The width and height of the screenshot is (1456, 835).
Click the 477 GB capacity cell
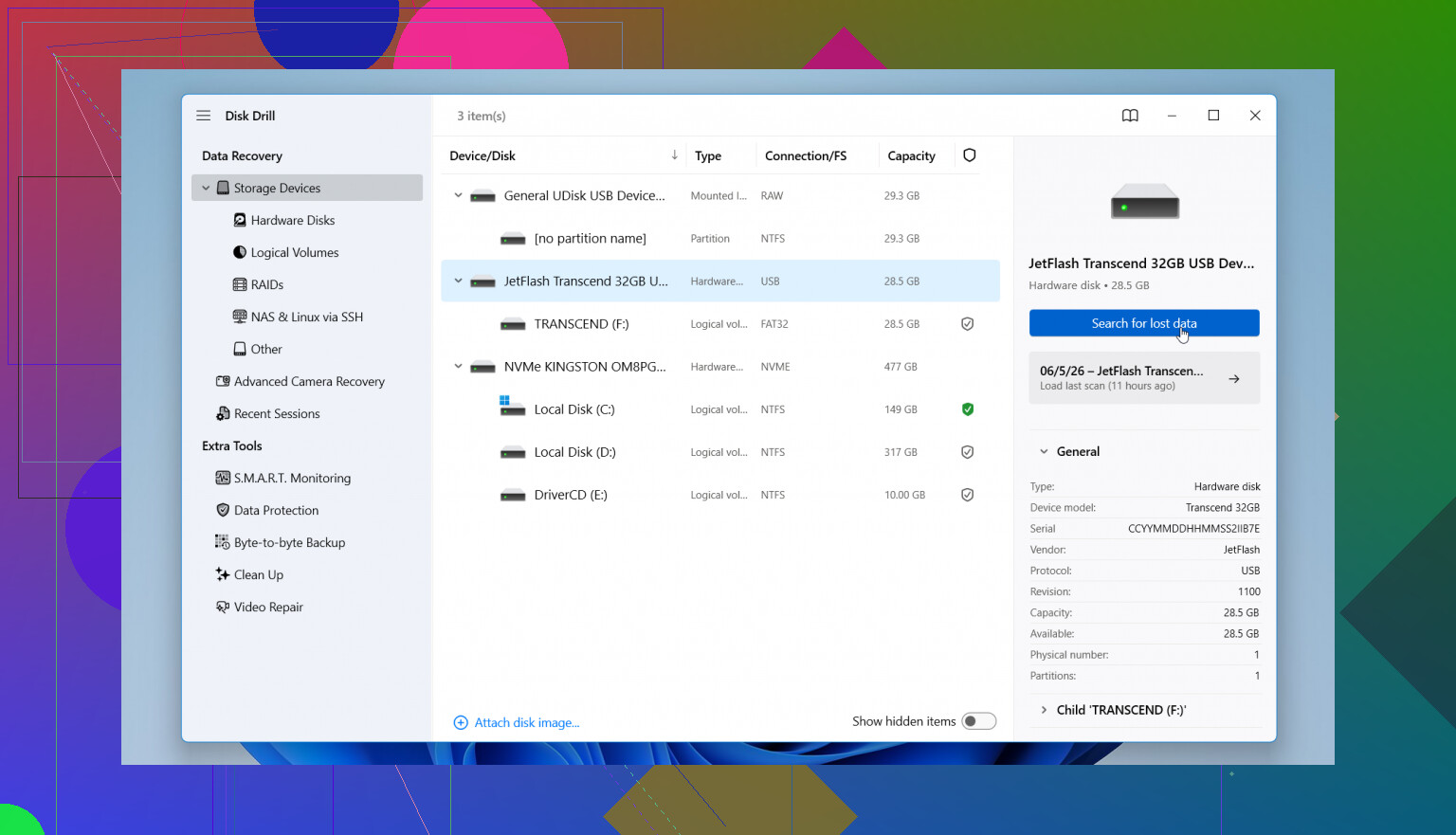(901, 367)
